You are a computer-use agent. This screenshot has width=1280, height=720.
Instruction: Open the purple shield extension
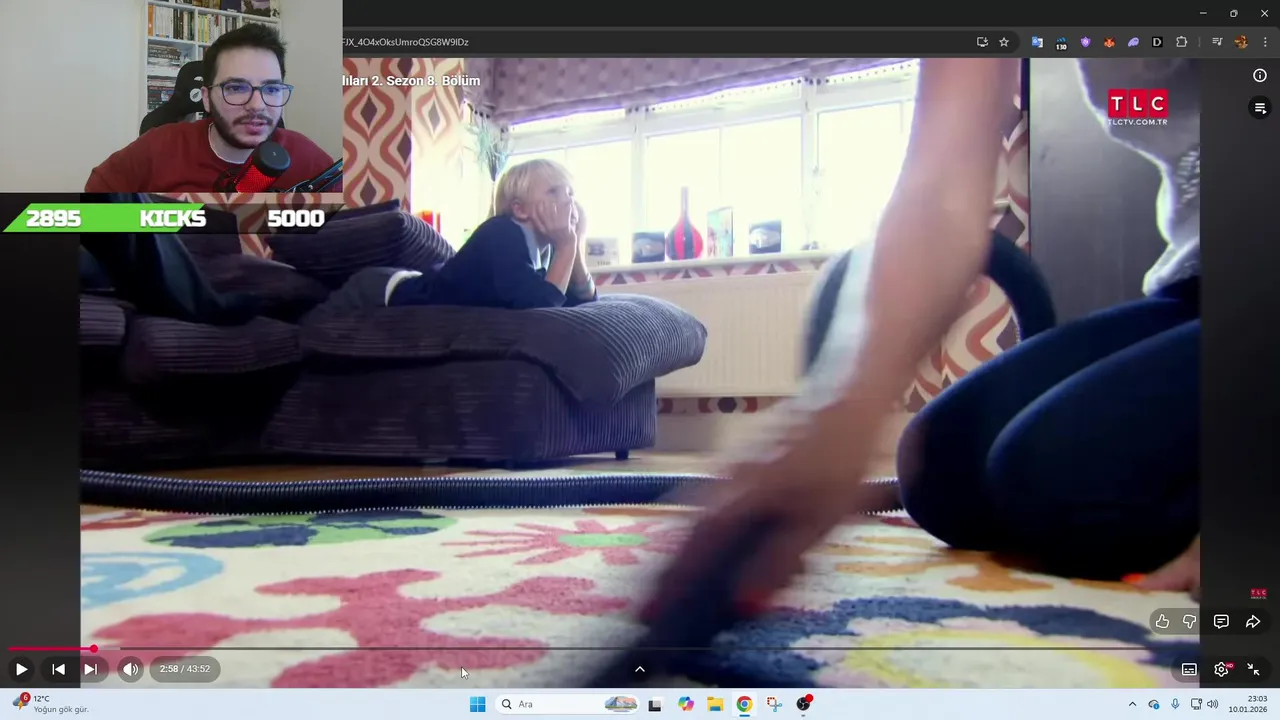[x=1085, y=42]
